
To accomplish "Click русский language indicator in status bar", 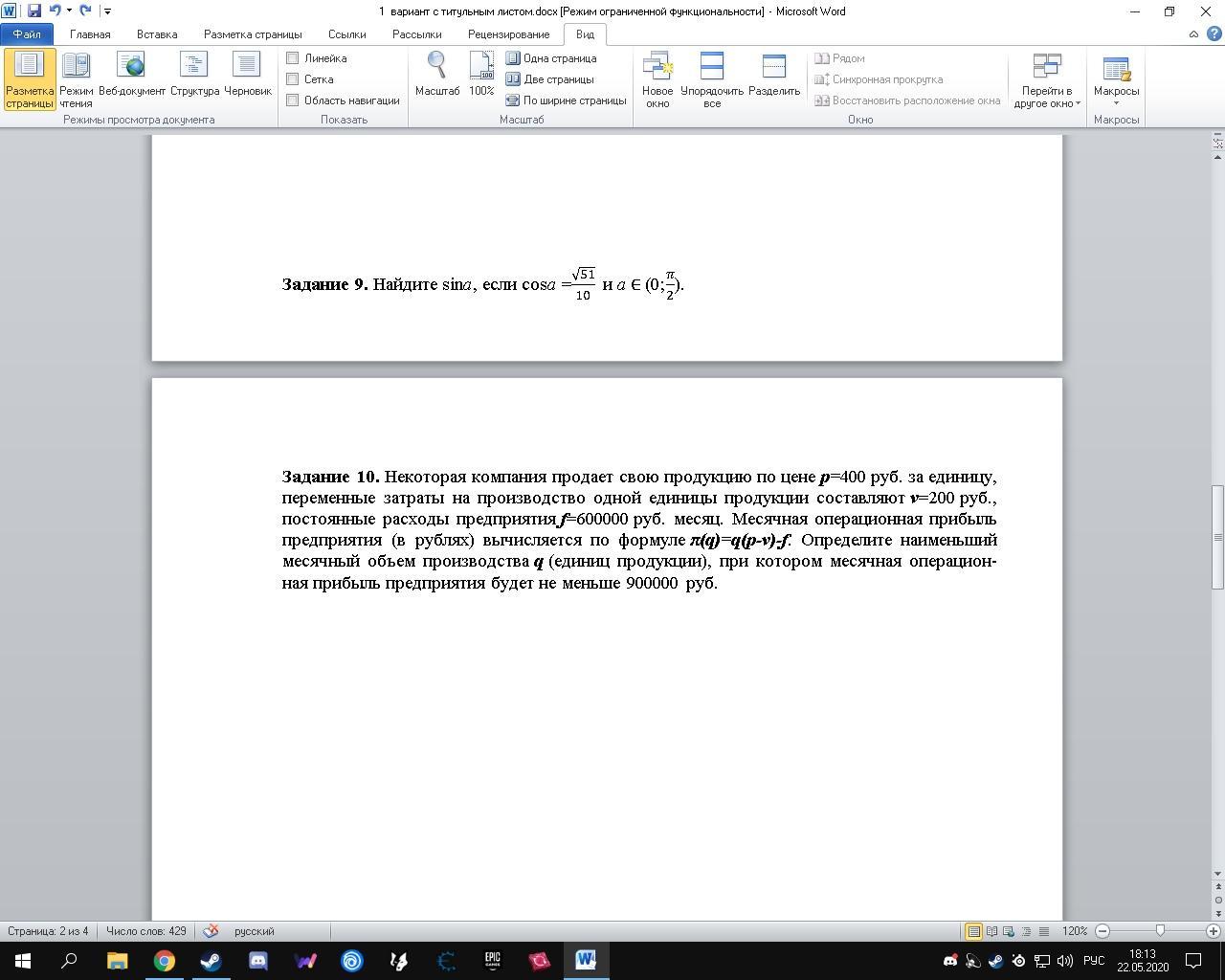I will click(x=255, y=931).
